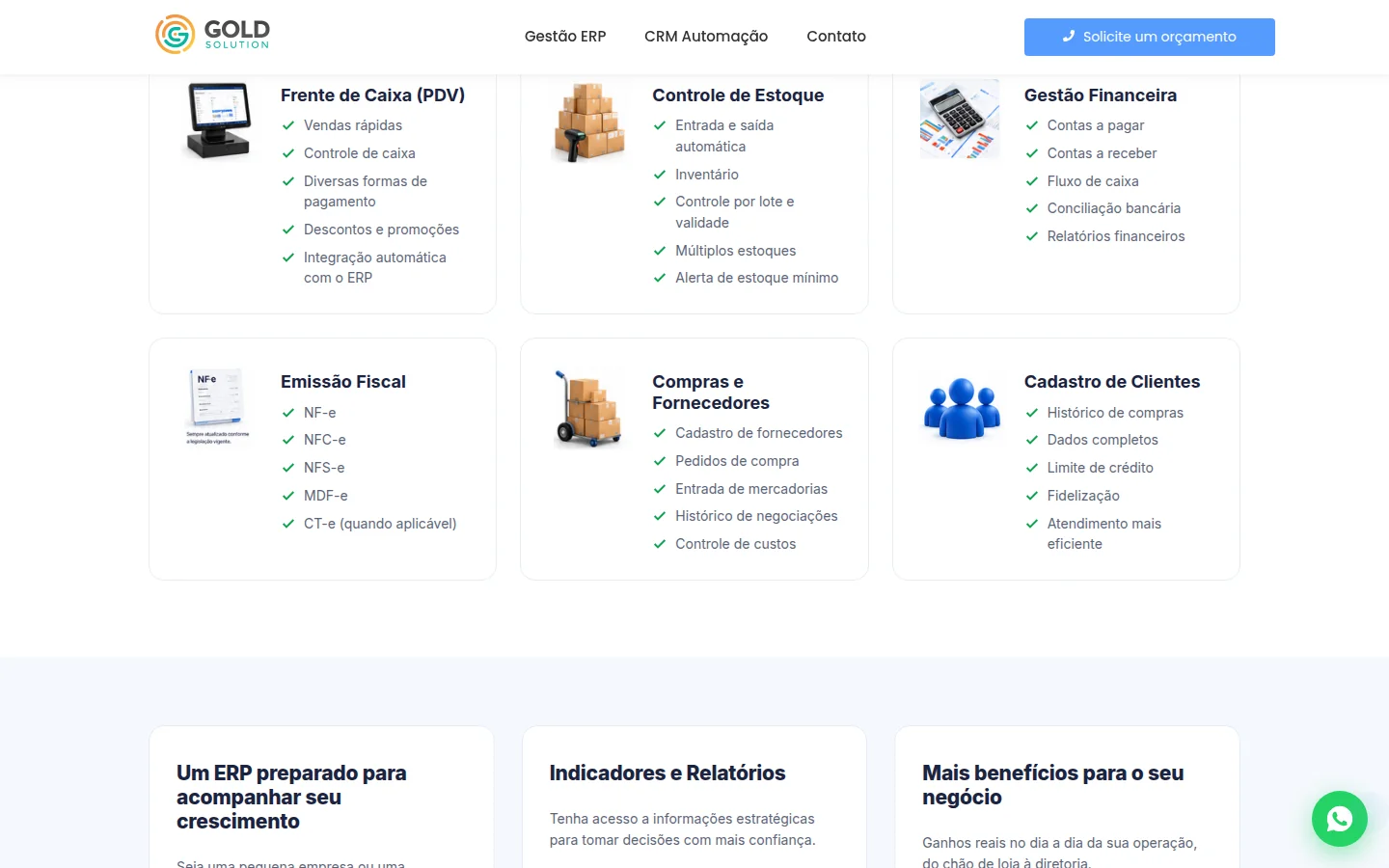This screenshot has width=1389, height=868.
Task: Click the Mais benefícios para o seu negócio heading
Action: click(1052, 785)
